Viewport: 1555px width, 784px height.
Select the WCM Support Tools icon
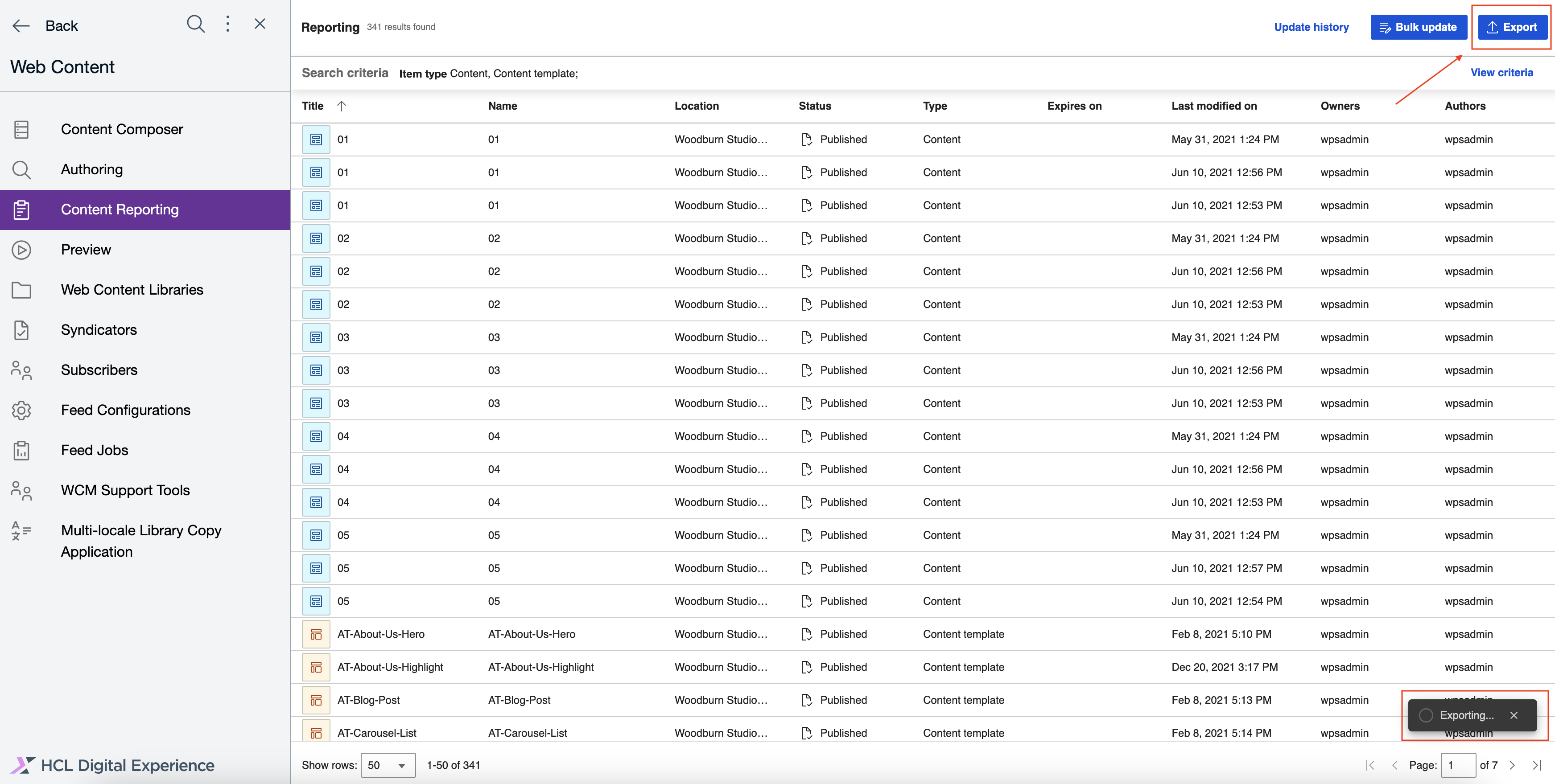pyautogui.click(x=22, y=490)
